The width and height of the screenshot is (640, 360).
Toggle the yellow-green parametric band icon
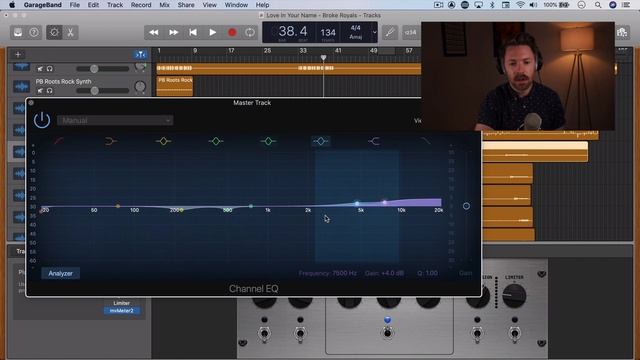[163, 141]
